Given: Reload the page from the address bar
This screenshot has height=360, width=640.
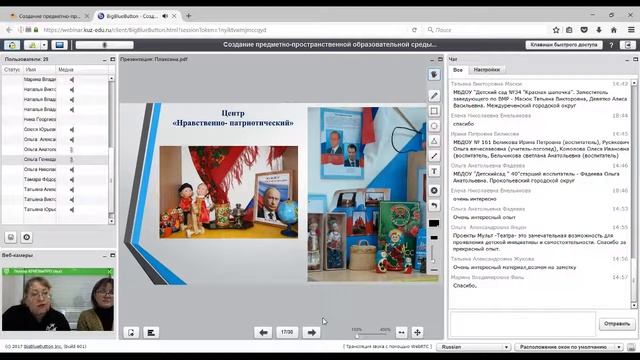Looking at the screenshot, I should (414, 30).
